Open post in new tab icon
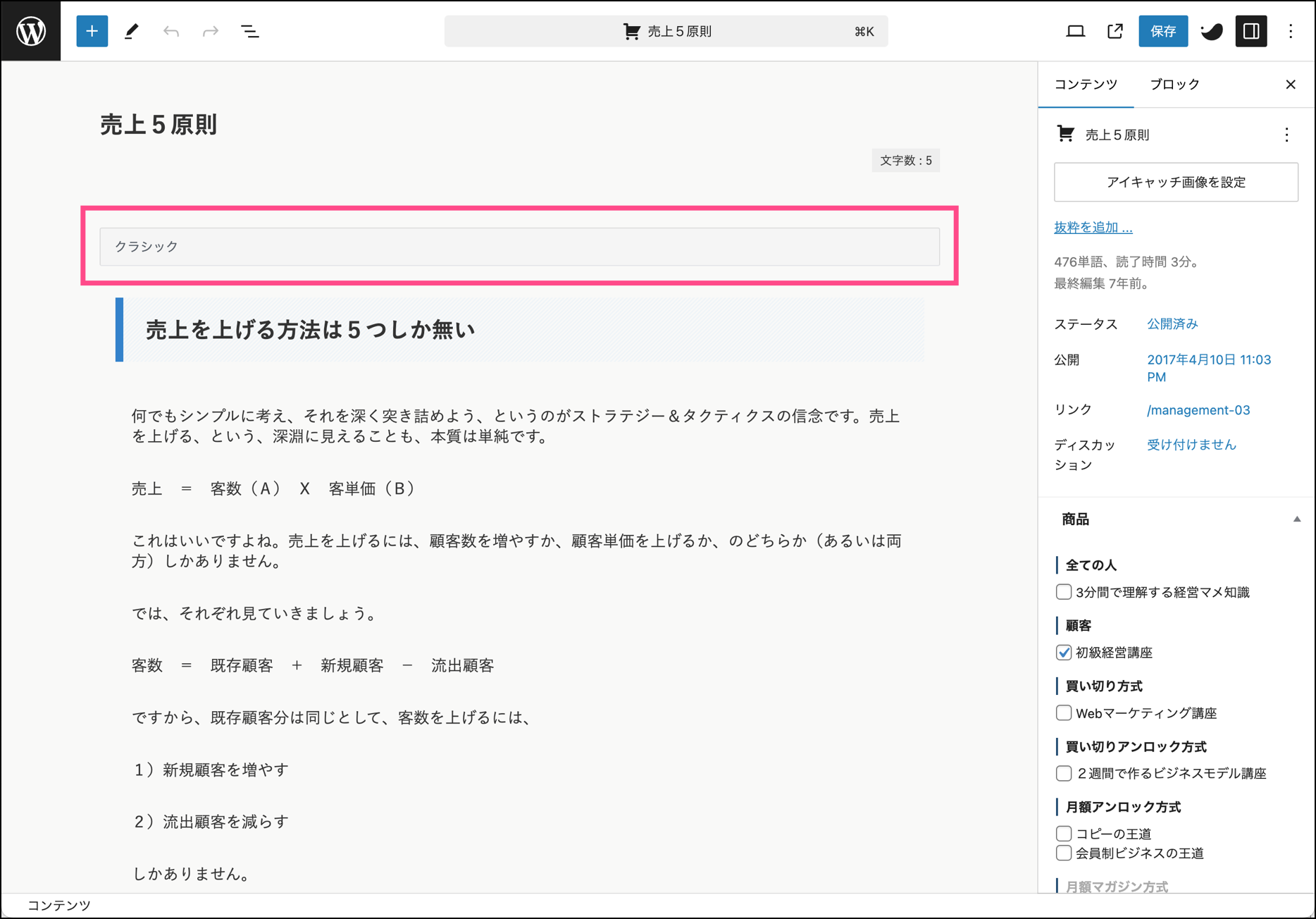This screenshot has width=1316, height=919. (1115, 31)
